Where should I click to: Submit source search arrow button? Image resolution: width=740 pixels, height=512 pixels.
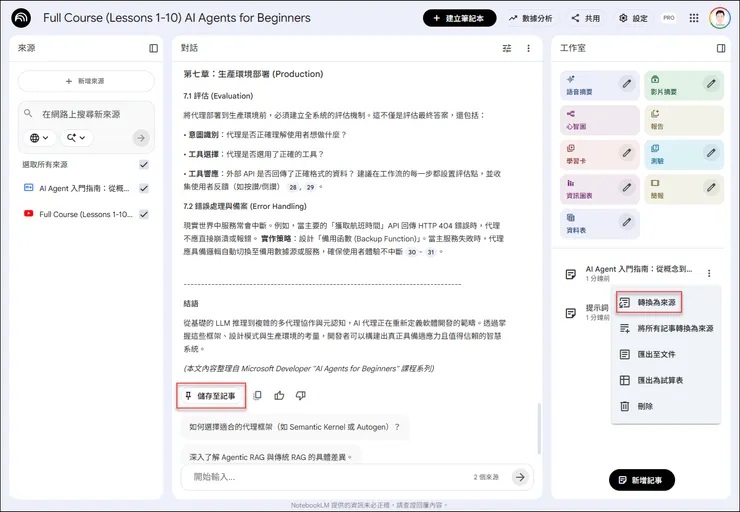(141, 138)
